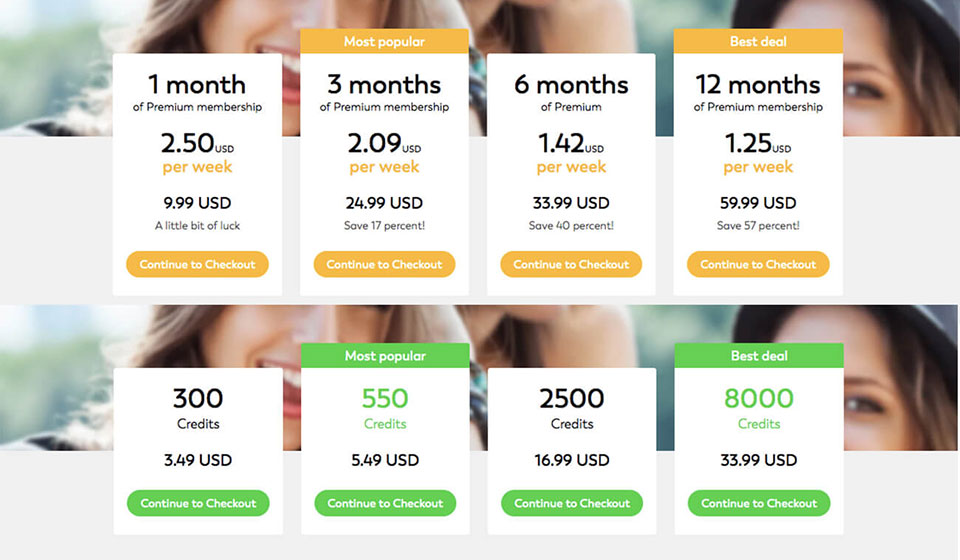Select the 8000 Credits amount
The height and width of the screenshot is (560, 960).
point(759,399)
